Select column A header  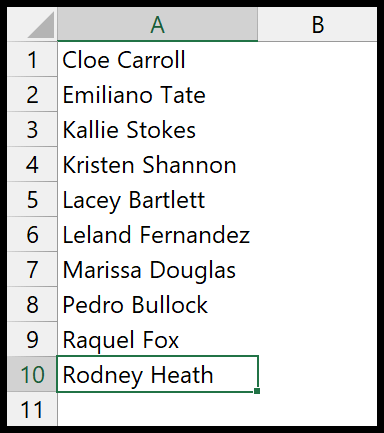click(x=157, y=25)
